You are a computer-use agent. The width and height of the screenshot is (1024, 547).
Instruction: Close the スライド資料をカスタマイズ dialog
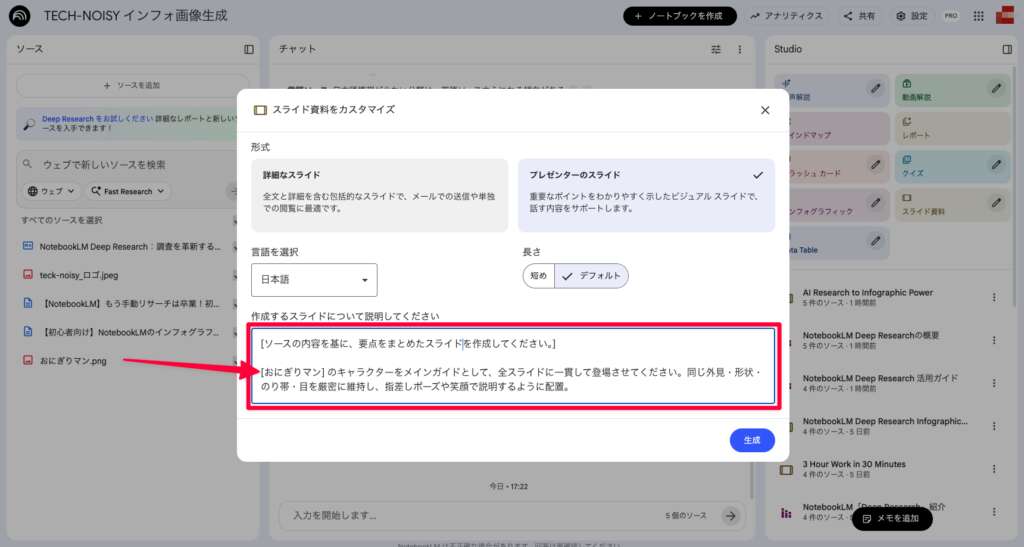click(x=765, y=110)
